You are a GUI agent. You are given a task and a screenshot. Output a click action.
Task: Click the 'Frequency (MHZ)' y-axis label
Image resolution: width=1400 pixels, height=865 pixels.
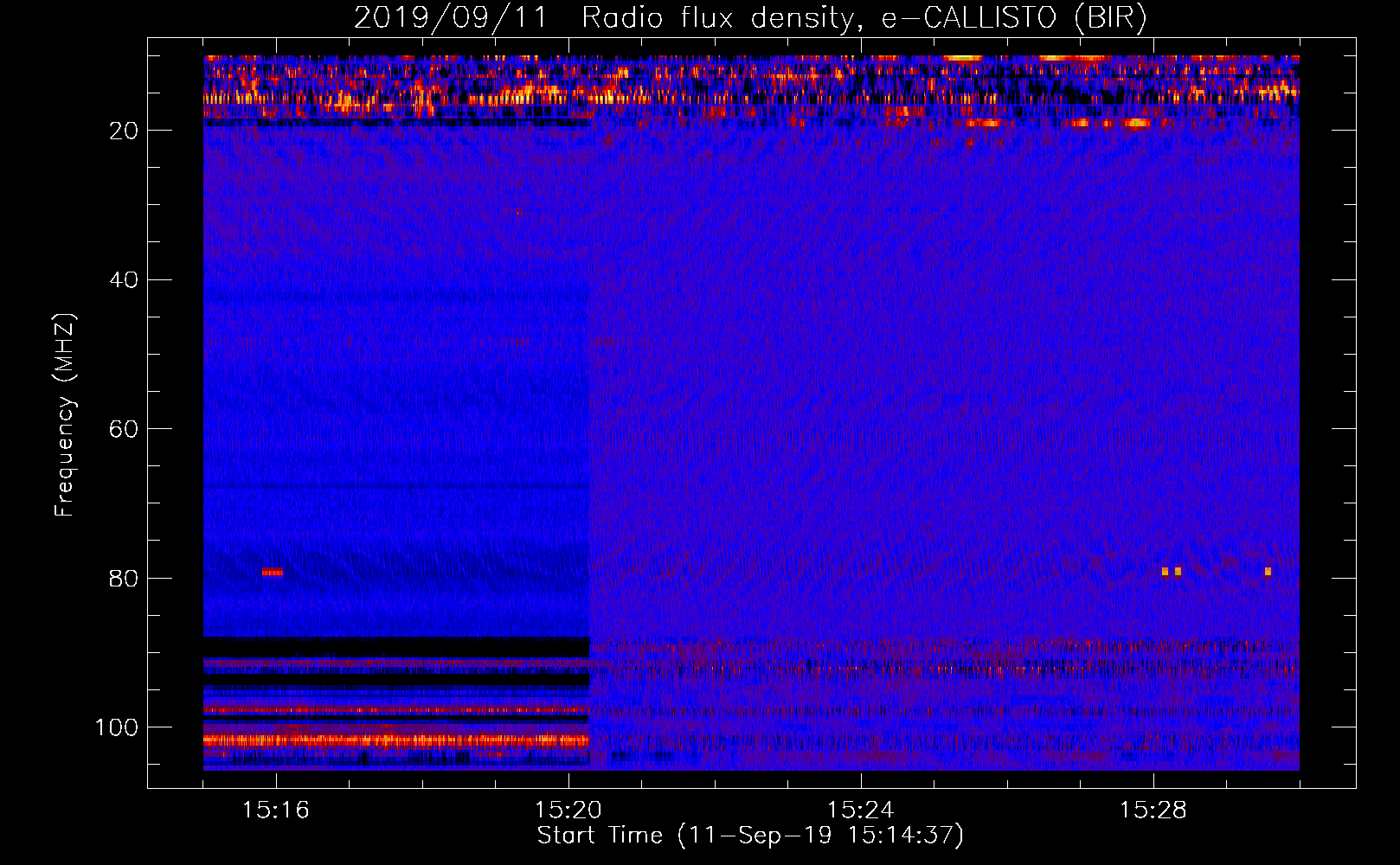pyautogui.click(x=65, y=414)
